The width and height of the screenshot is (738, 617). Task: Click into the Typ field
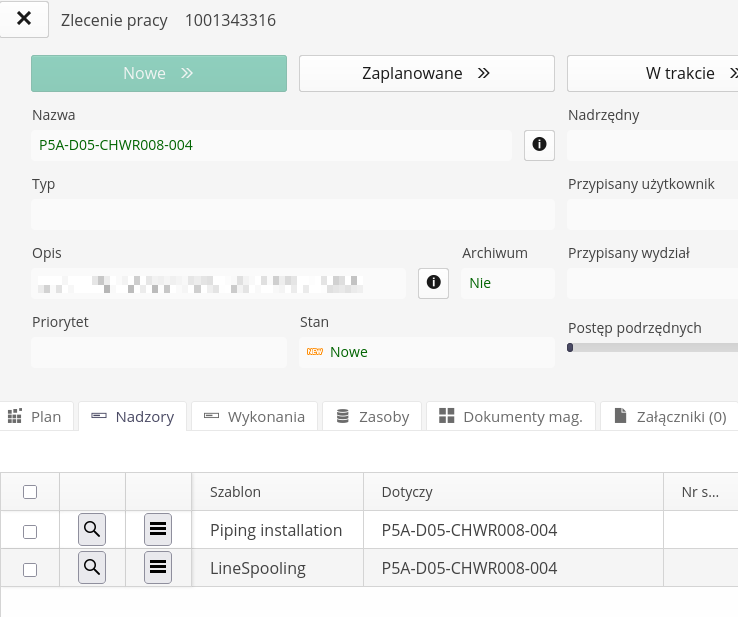pos(292,215)
